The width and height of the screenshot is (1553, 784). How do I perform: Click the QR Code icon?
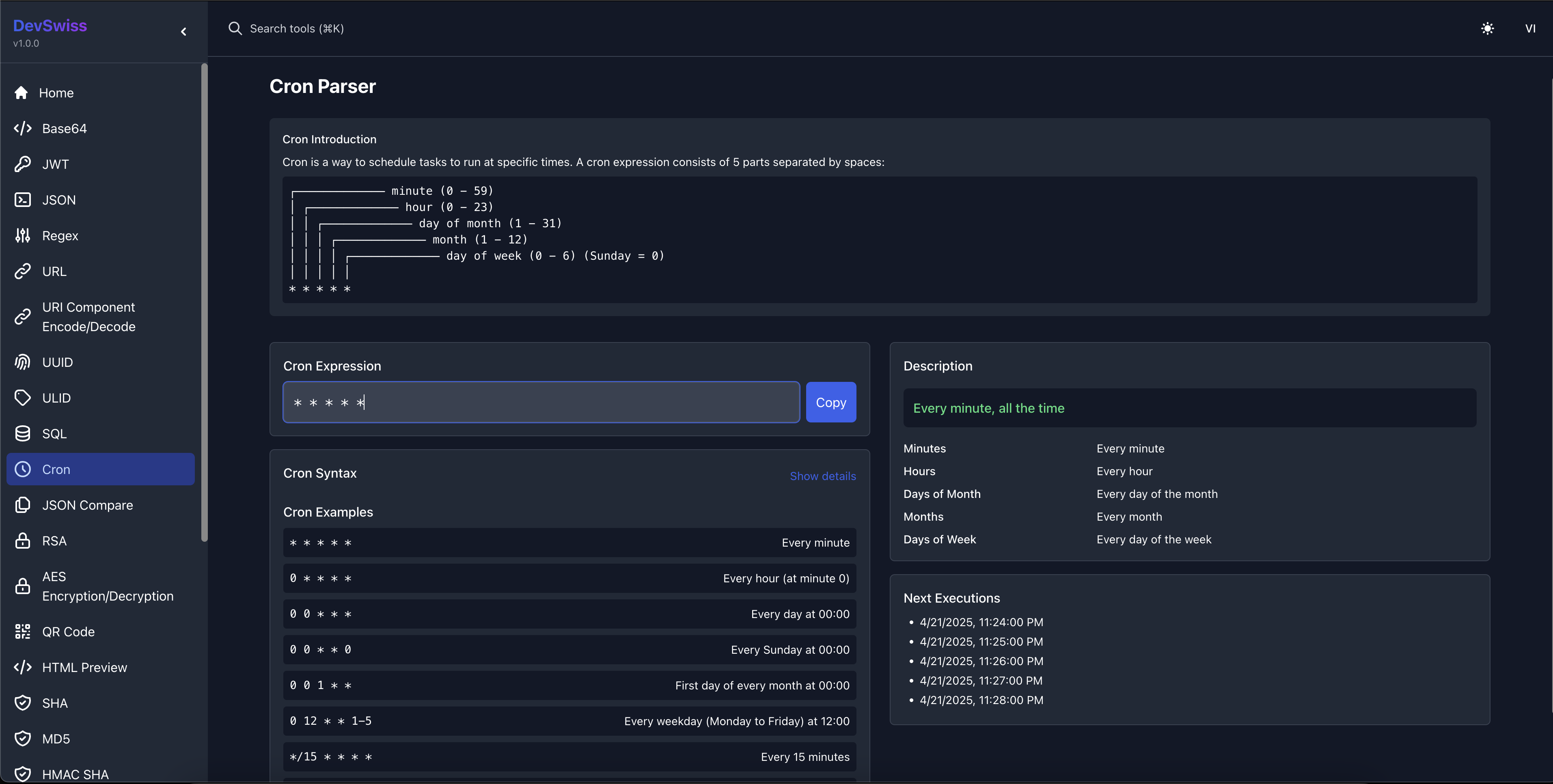tap(22, 631)
